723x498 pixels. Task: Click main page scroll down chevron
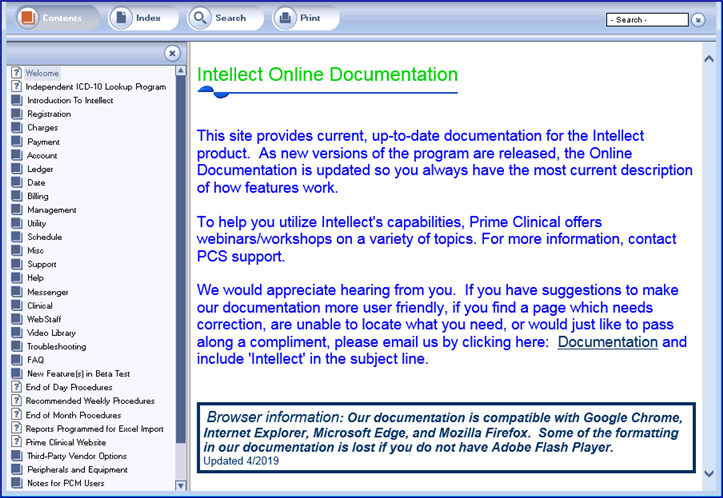tap(709, 474)
